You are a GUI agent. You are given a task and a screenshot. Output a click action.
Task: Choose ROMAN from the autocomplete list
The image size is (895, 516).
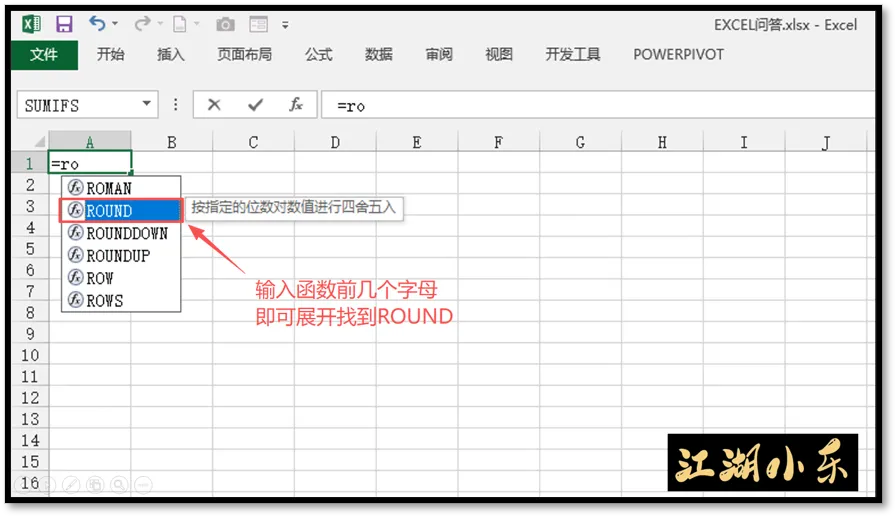point(121,188)
